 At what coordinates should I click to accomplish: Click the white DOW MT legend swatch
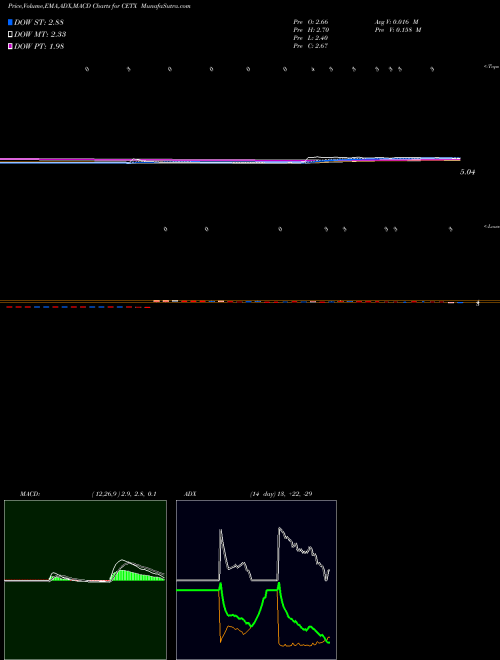point(10,35)
